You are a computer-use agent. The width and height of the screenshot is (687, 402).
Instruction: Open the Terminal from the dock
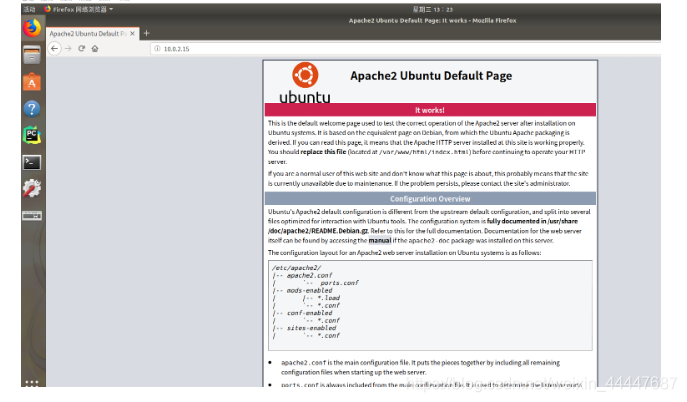32,162
